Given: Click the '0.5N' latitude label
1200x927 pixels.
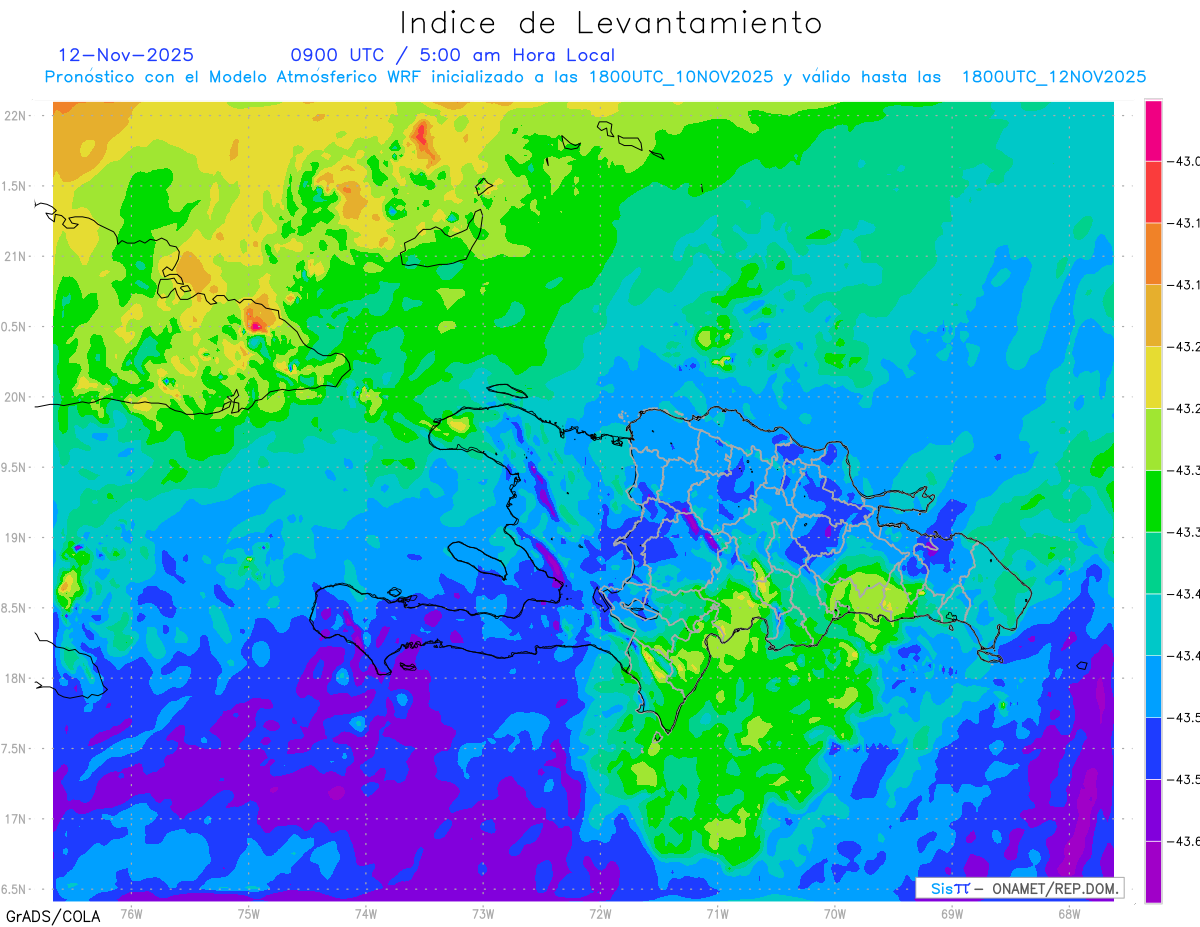Looking at the screenshot, I should point(14,327).
